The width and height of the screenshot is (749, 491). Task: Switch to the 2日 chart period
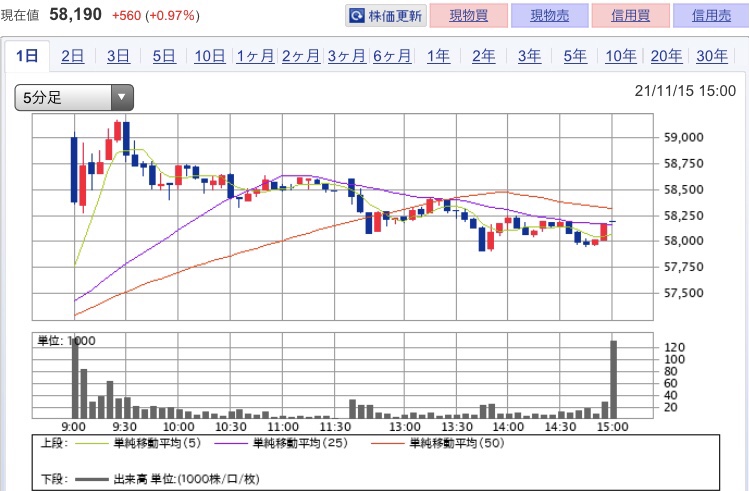pyautogui.click(x=73, y=56)
